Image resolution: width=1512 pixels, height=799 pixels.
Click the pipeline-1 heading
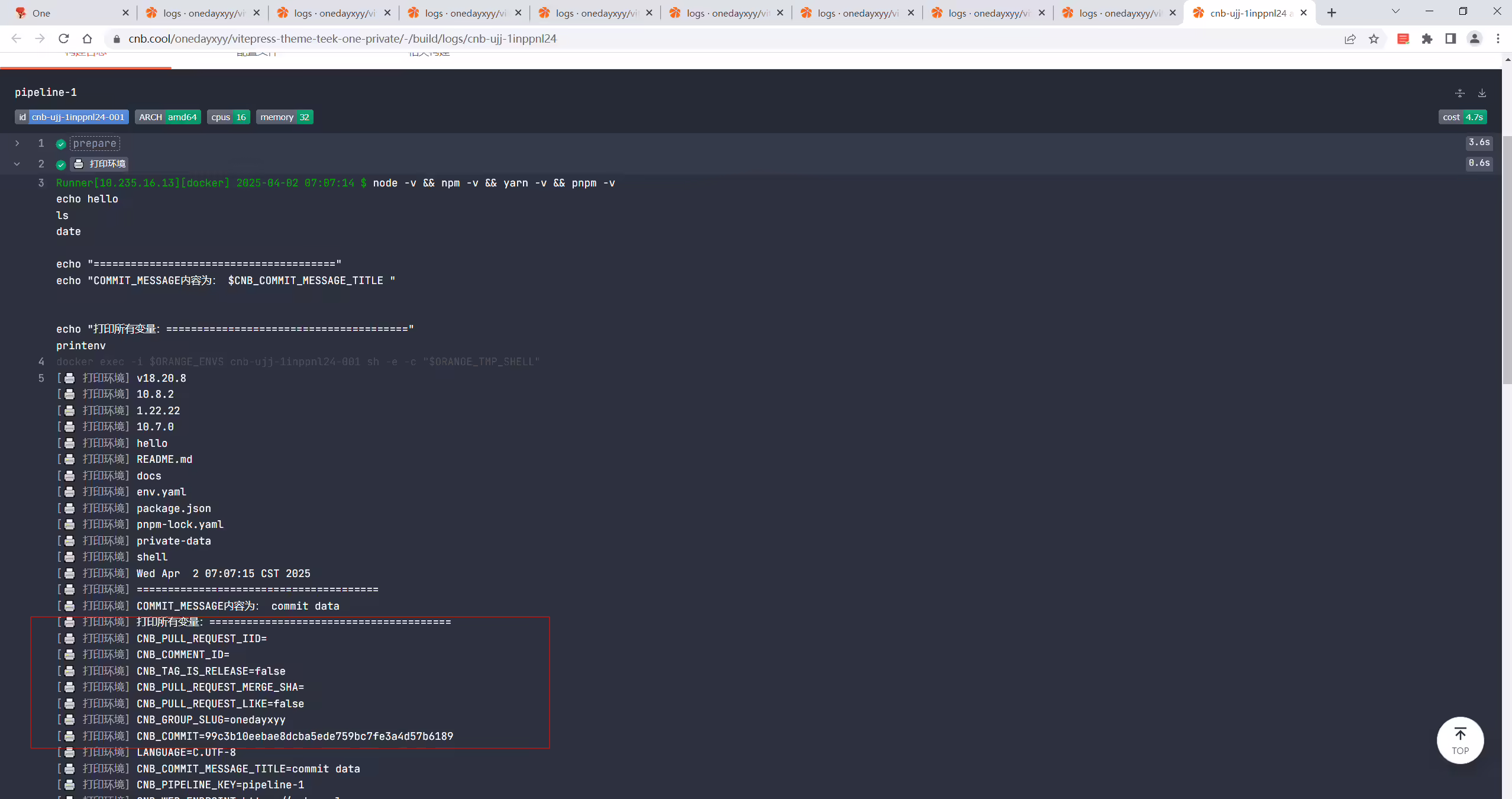46,92
